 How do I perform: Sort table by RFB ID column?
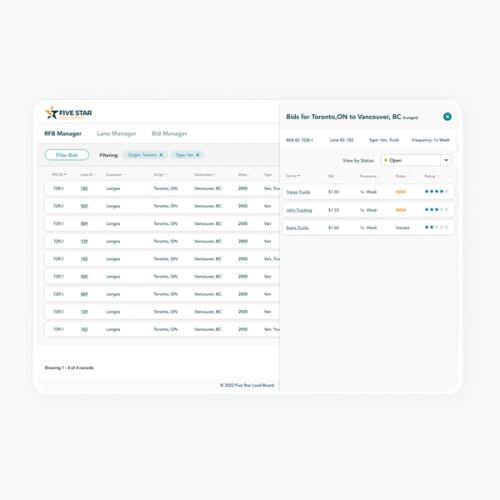pos(59,174)
